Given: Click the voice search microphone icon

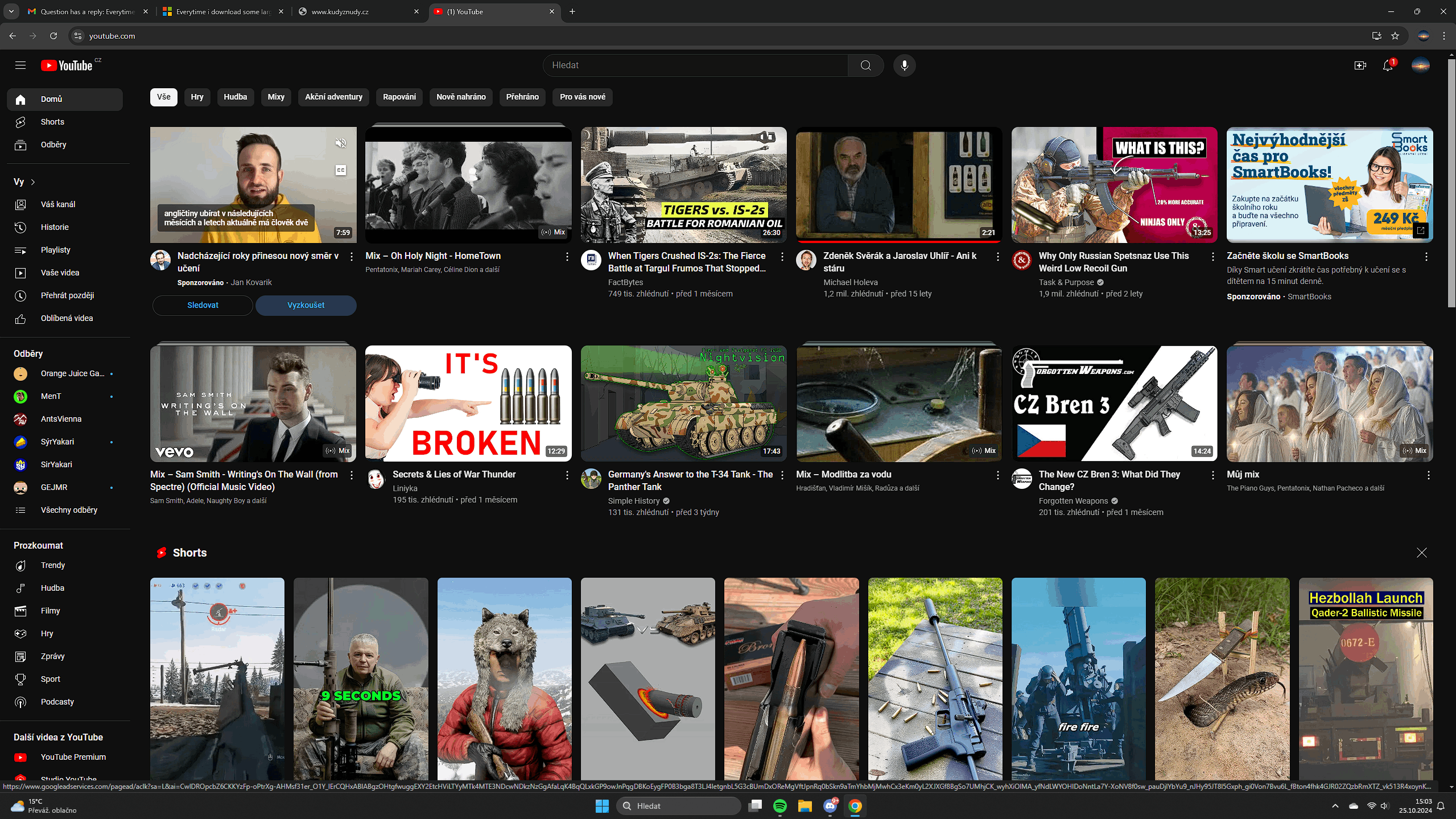Looking at the screenshot, I should click(x=904, y=65).
